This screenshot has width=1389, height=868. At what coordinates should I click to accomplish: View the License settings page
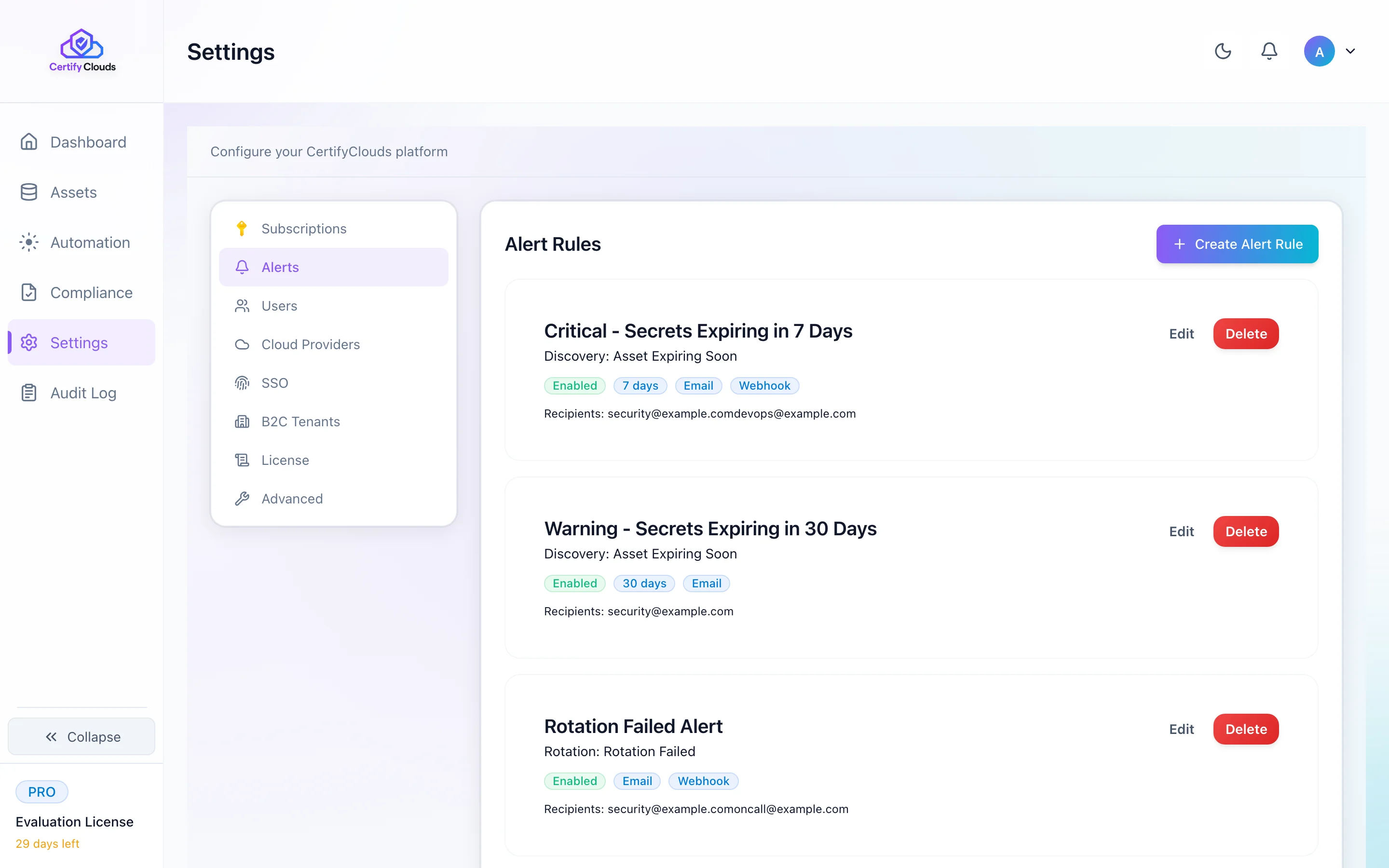click(285, 460)
